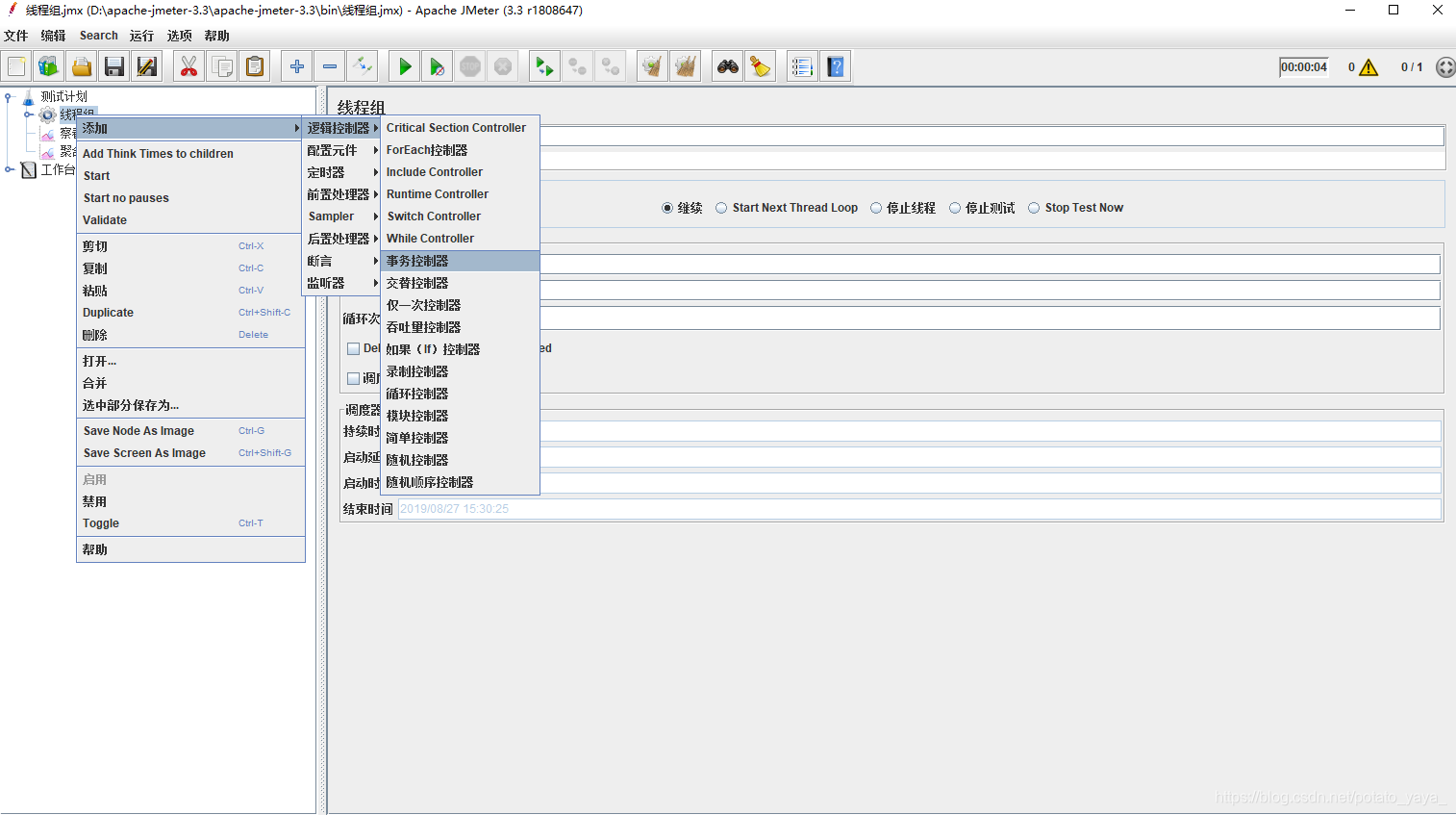Expand the 逻辑控制器 submenu
1456x815 pixels.
(341, 128)
